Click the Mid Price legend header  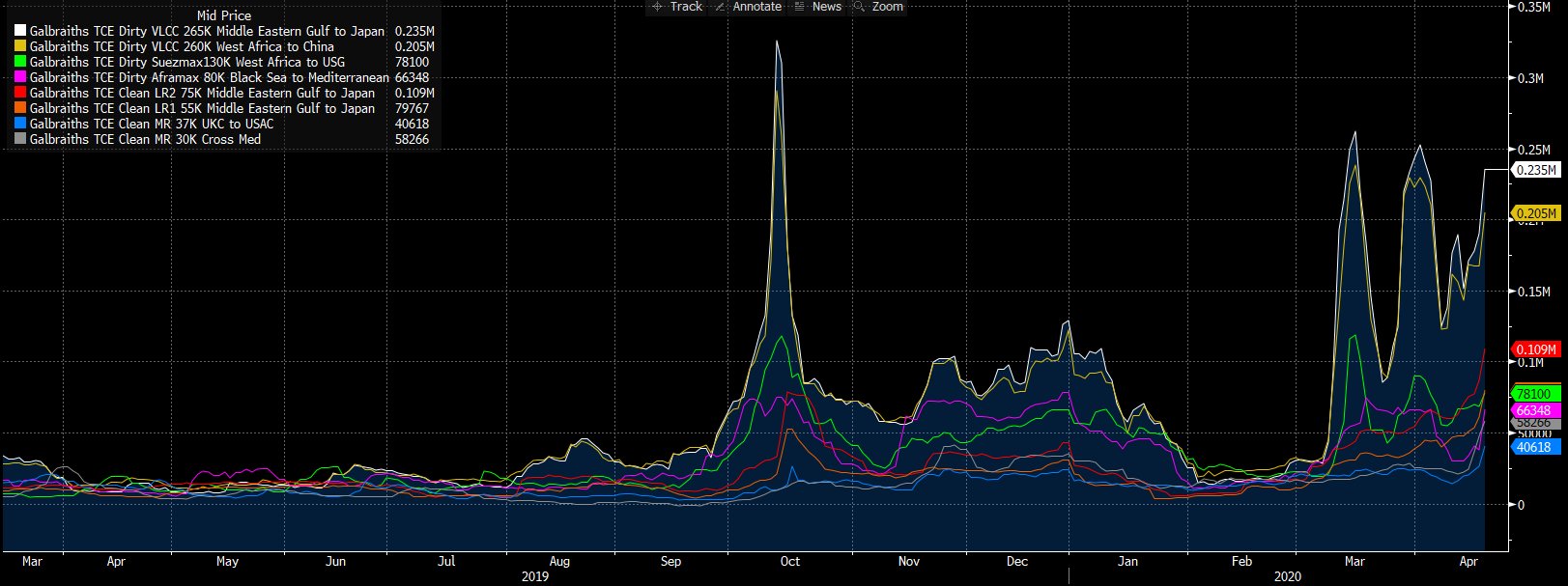(x=224, y=16)
